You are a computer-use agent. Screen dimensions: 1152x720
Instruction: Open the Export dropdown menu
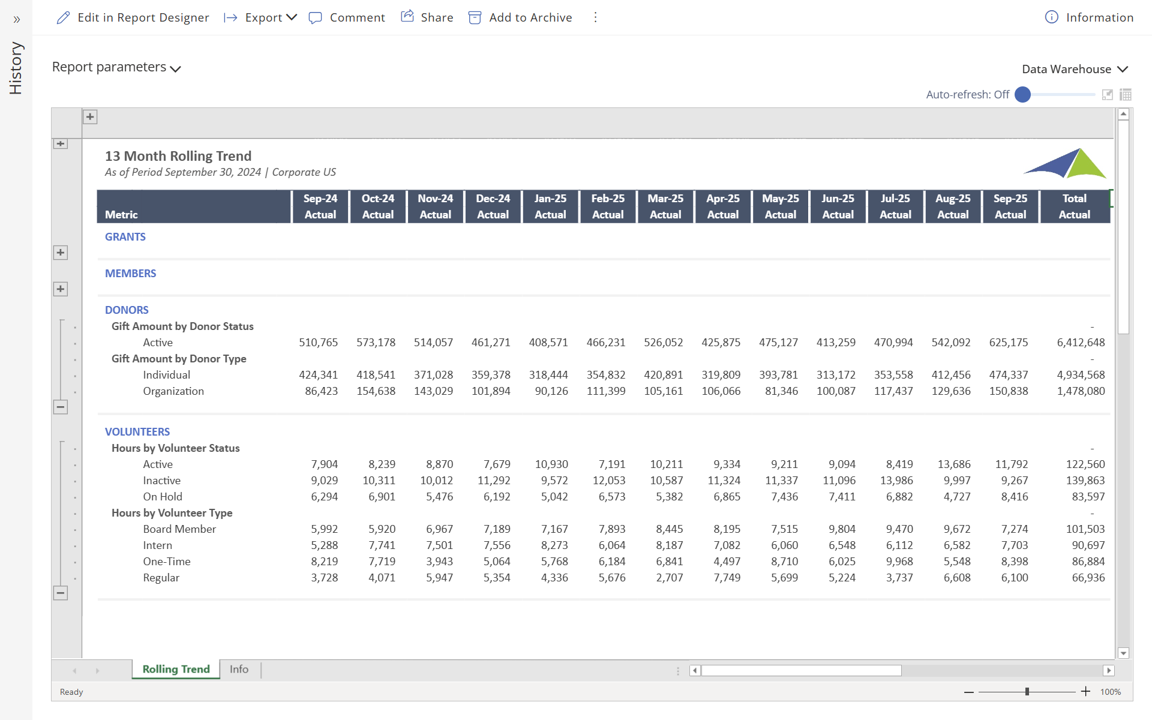260,17
